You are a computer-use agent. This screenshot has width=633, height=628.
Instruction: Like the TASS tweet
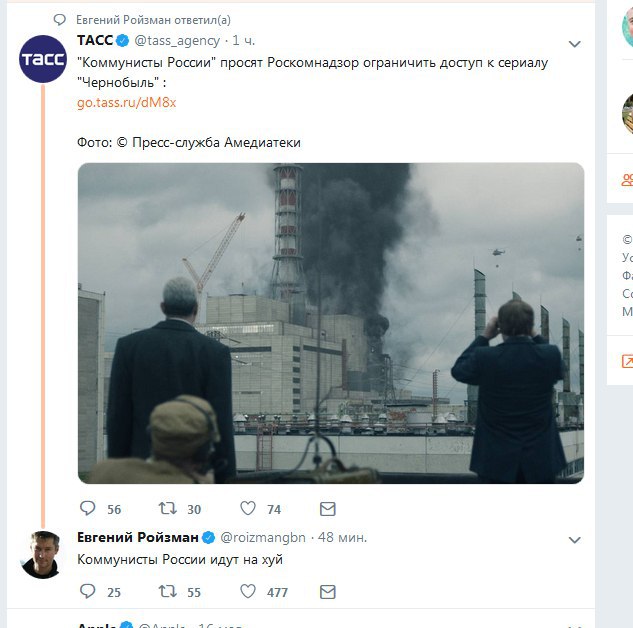(248, 508)
